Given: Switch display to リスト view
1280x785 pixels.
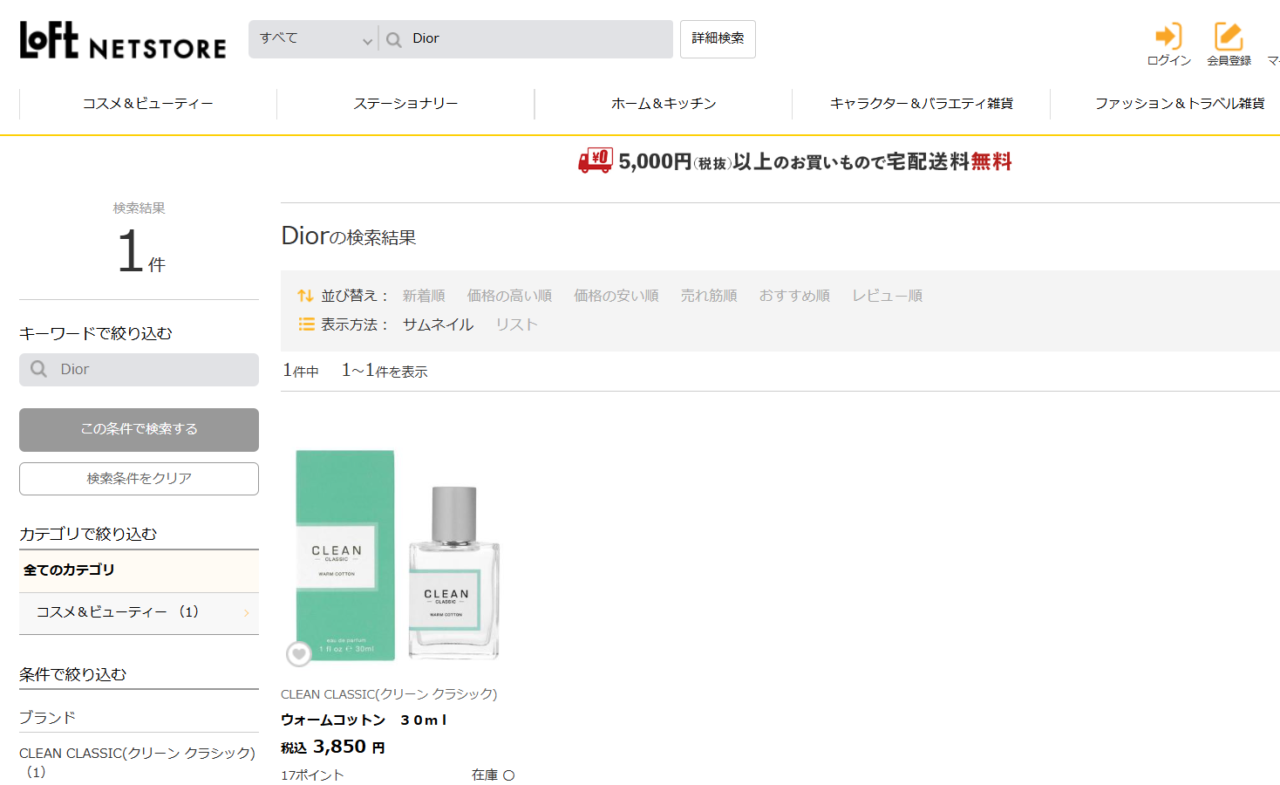Looking at the screenshot, I should tap(517, 325).
